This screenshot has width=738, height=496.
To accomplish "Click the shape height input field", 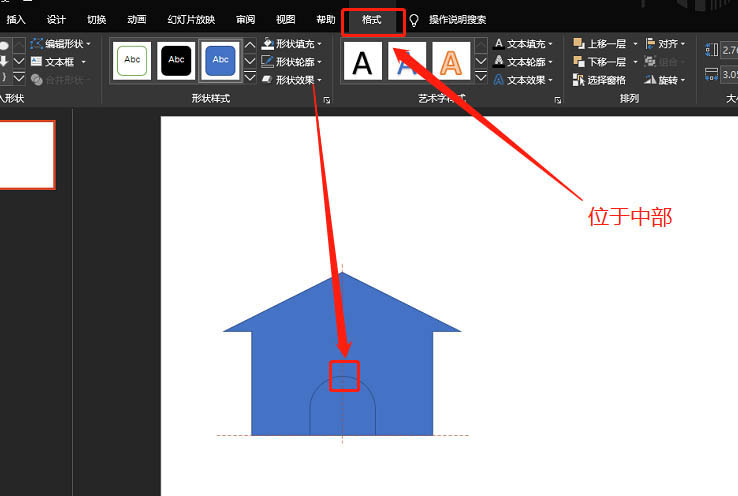I will 729,50.
